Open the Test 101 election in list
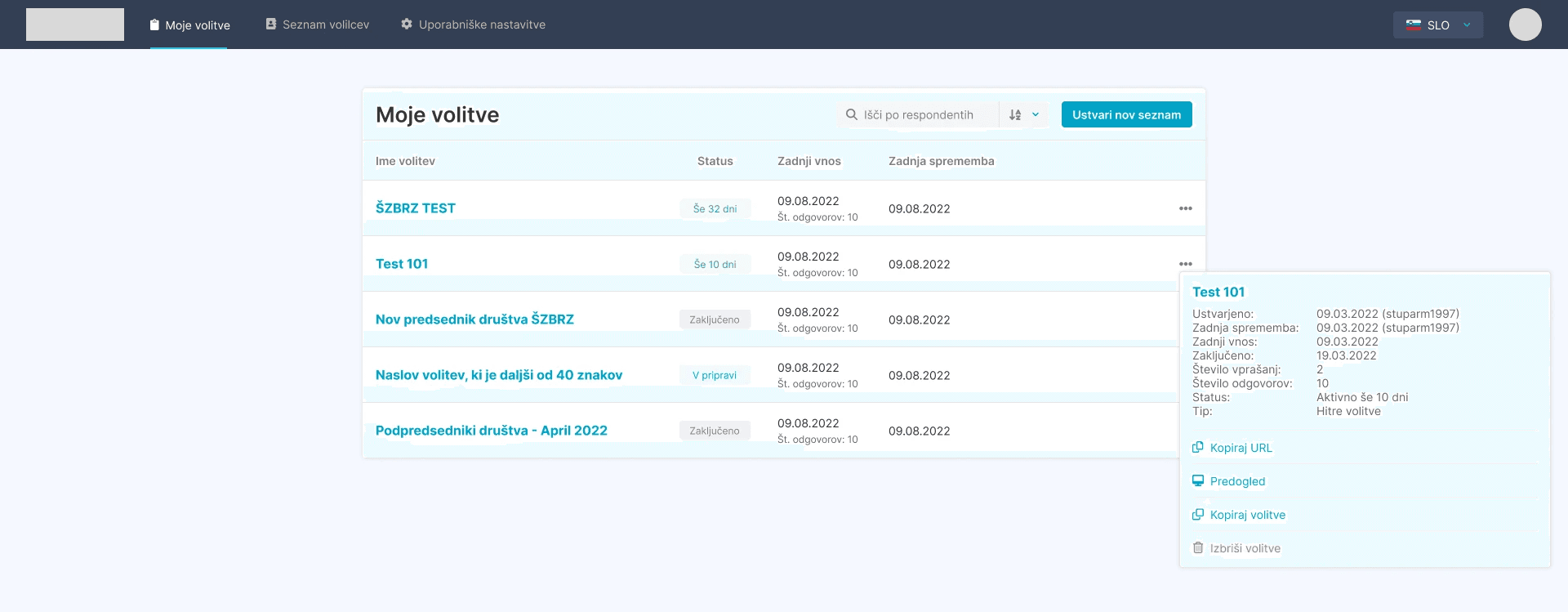Image resolution: width=1568 pixels, height=612 pixels. pos(402,264)
